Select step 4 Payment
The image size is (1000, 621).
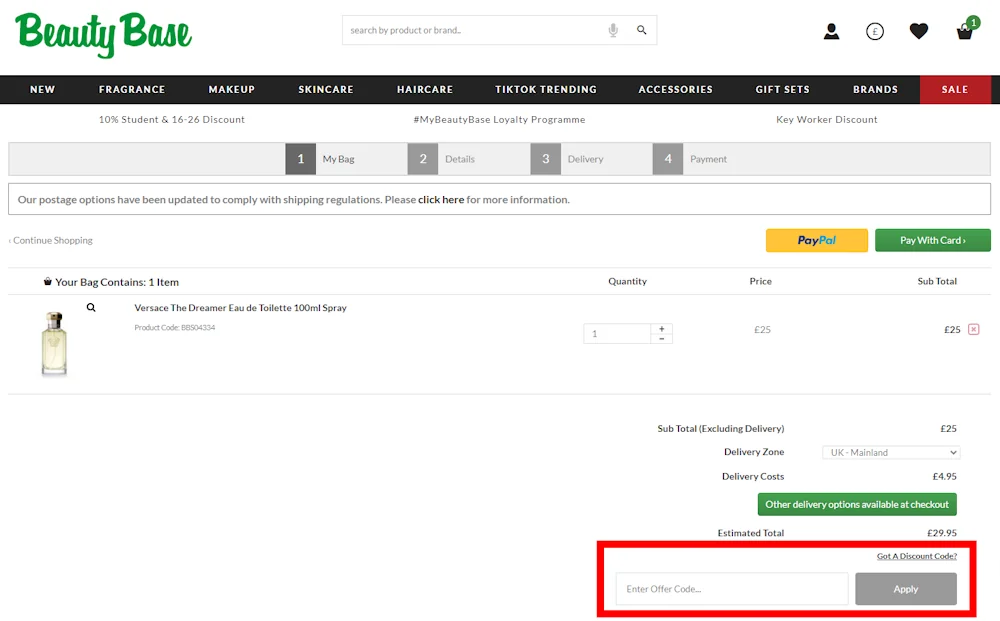691,159
